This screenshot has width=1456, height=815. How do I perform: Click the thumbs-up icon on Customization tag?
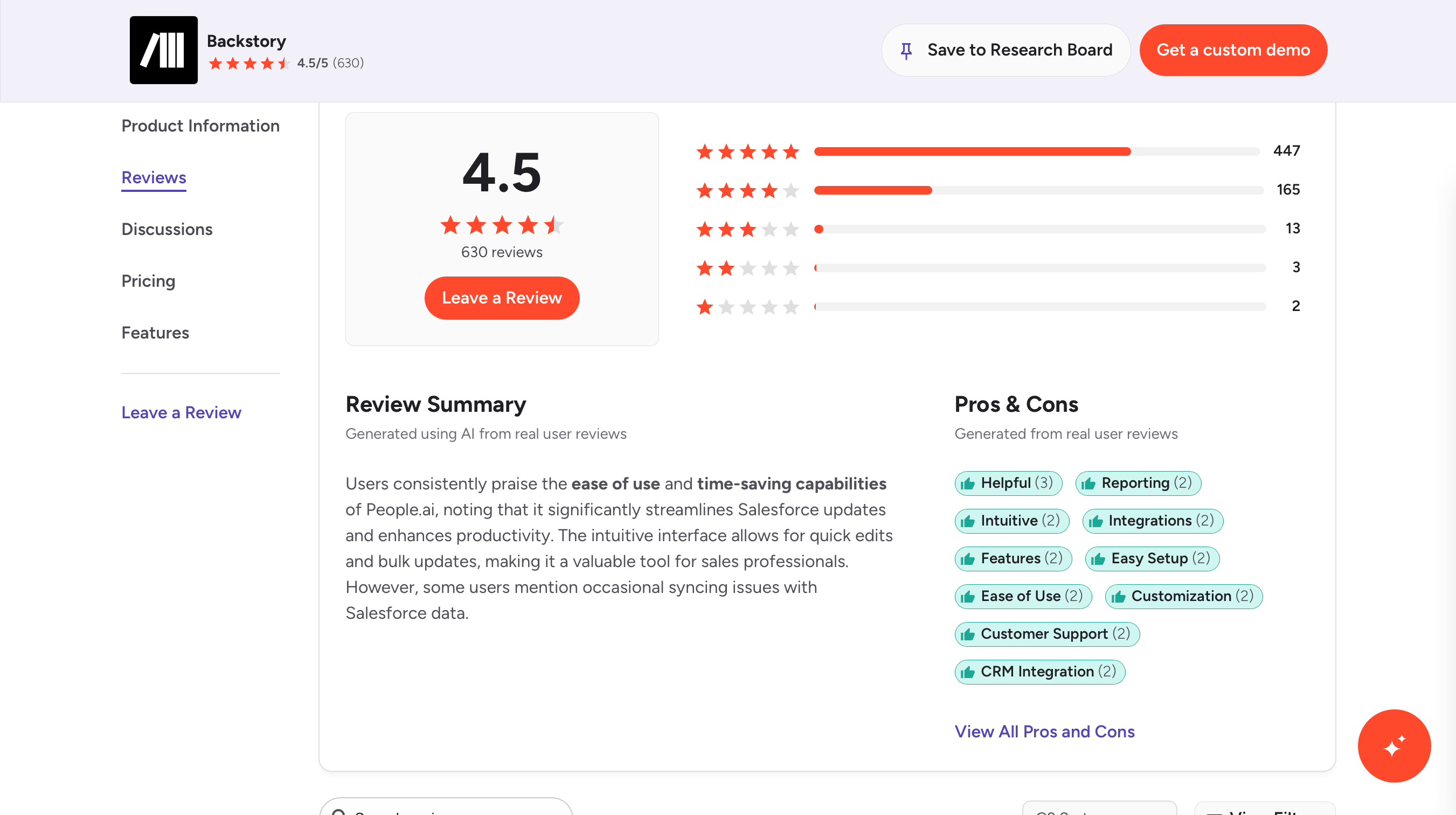coord(1118,597)
